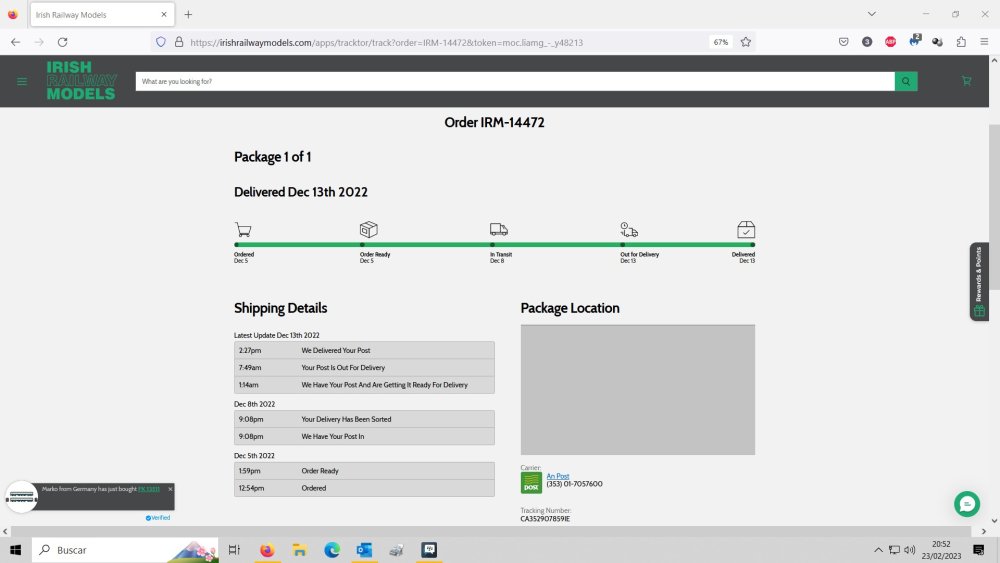Open the extensions puzzle icon

point(961,42)
